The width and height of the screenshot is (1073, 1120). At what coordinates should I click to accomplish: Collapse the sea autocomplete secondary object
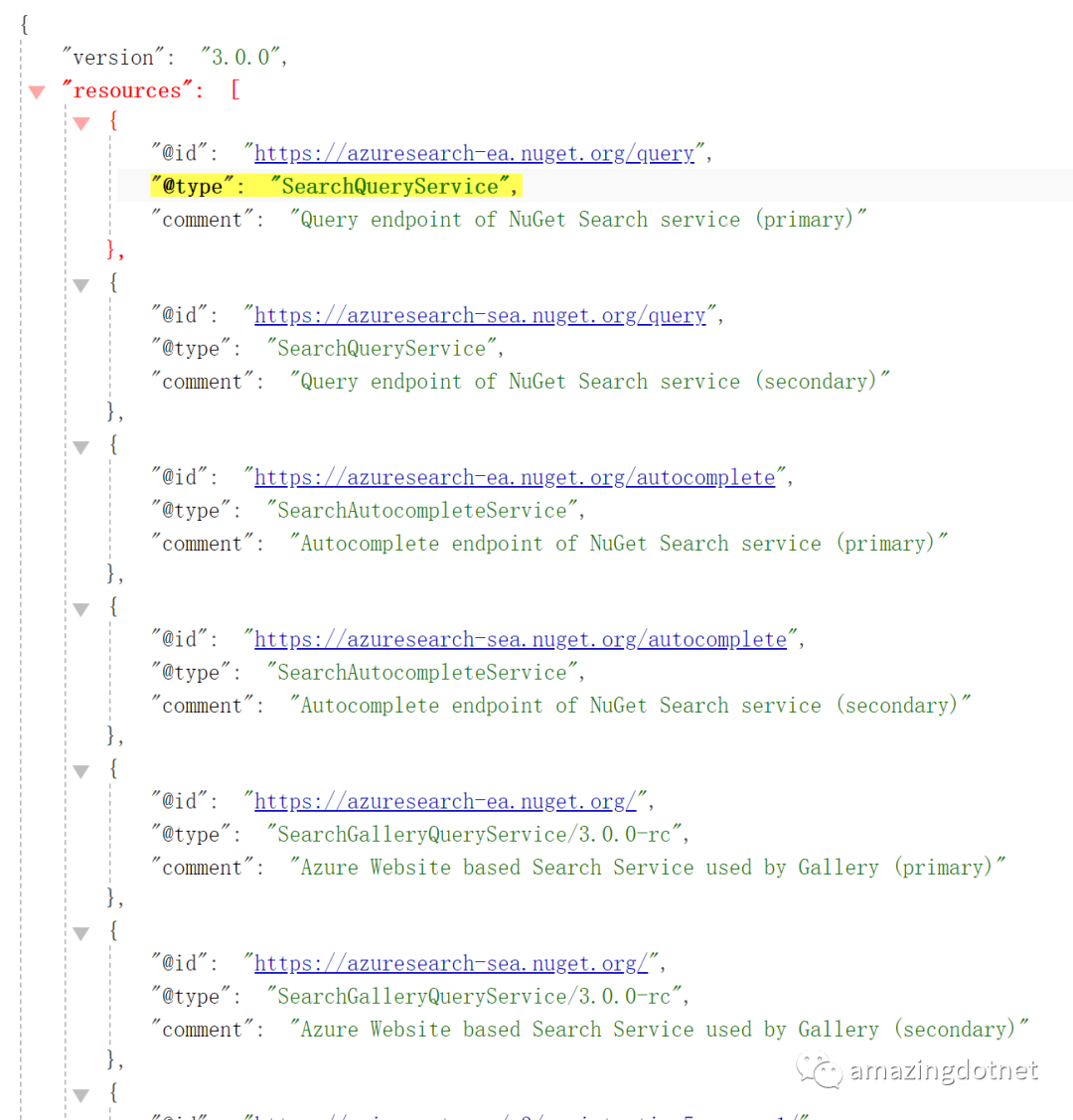point(81,609)
